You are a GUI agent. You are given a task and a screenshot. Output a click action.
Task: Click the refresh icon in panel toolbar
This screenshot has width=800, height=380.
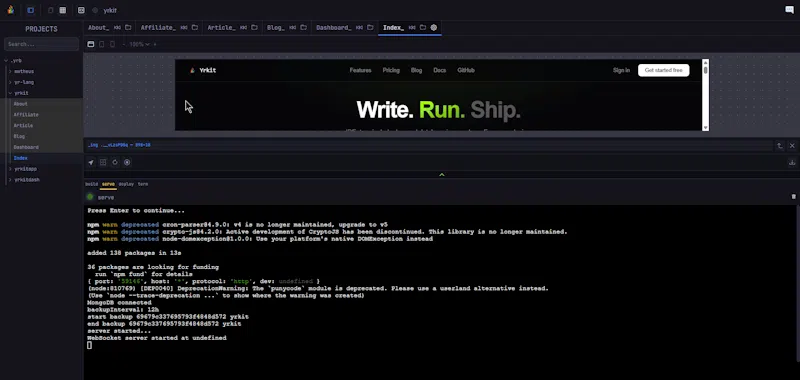(x=115, y=162)
